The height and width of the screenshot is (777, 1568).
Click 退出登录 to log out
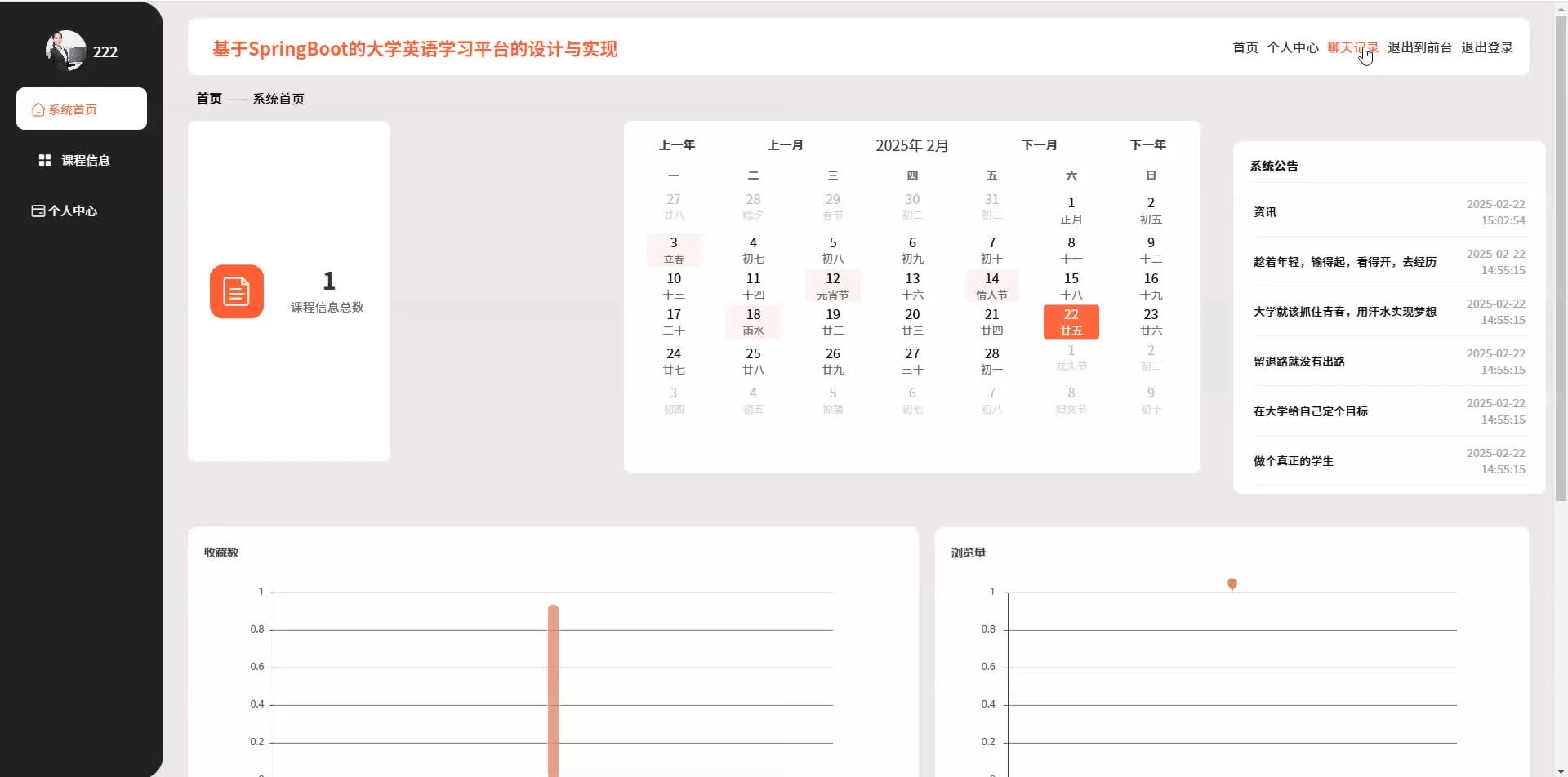(x=1487, y=47)
